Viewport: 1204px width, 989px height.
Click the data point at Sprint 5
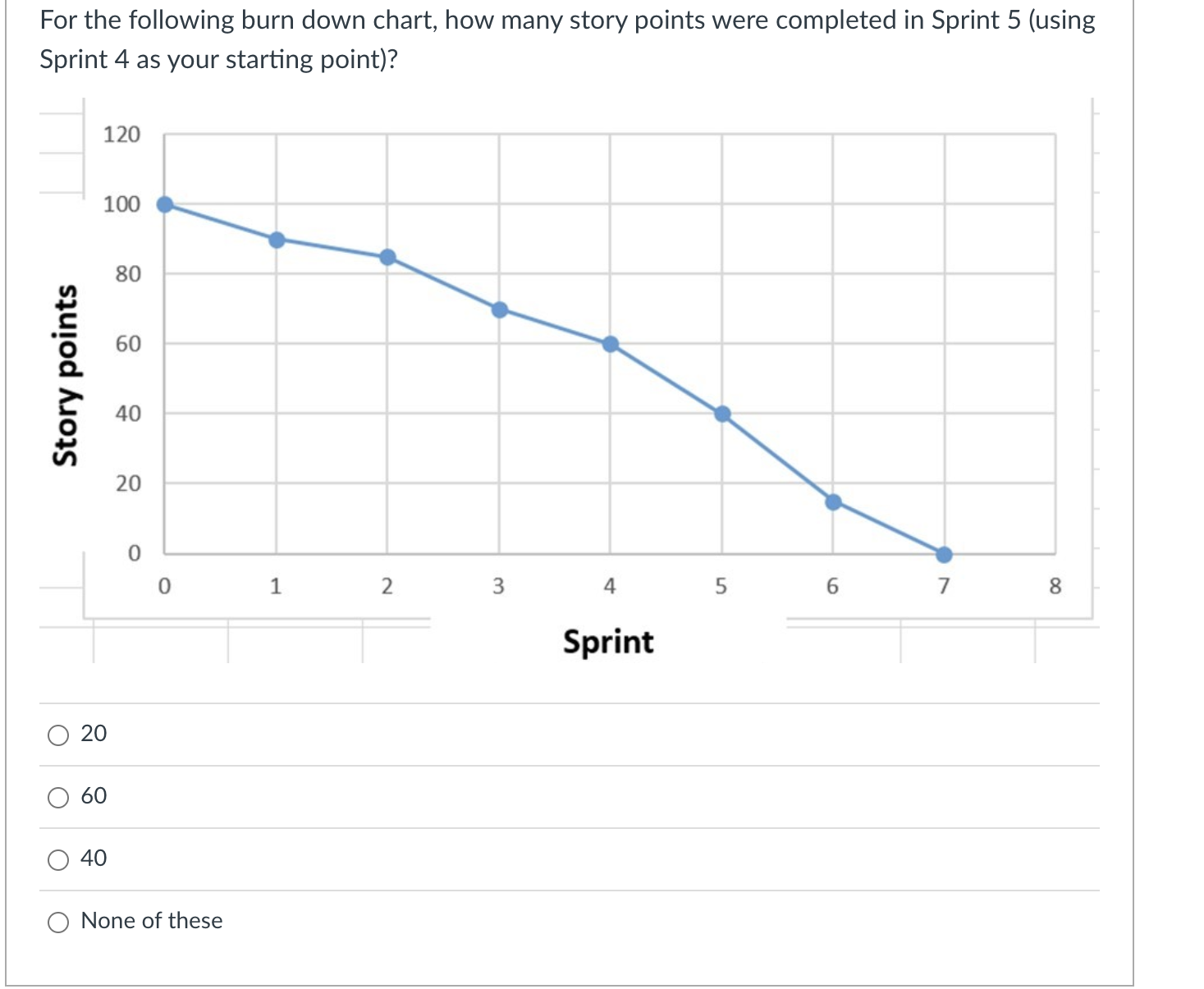pyautogui.click(x=721, y=413)
